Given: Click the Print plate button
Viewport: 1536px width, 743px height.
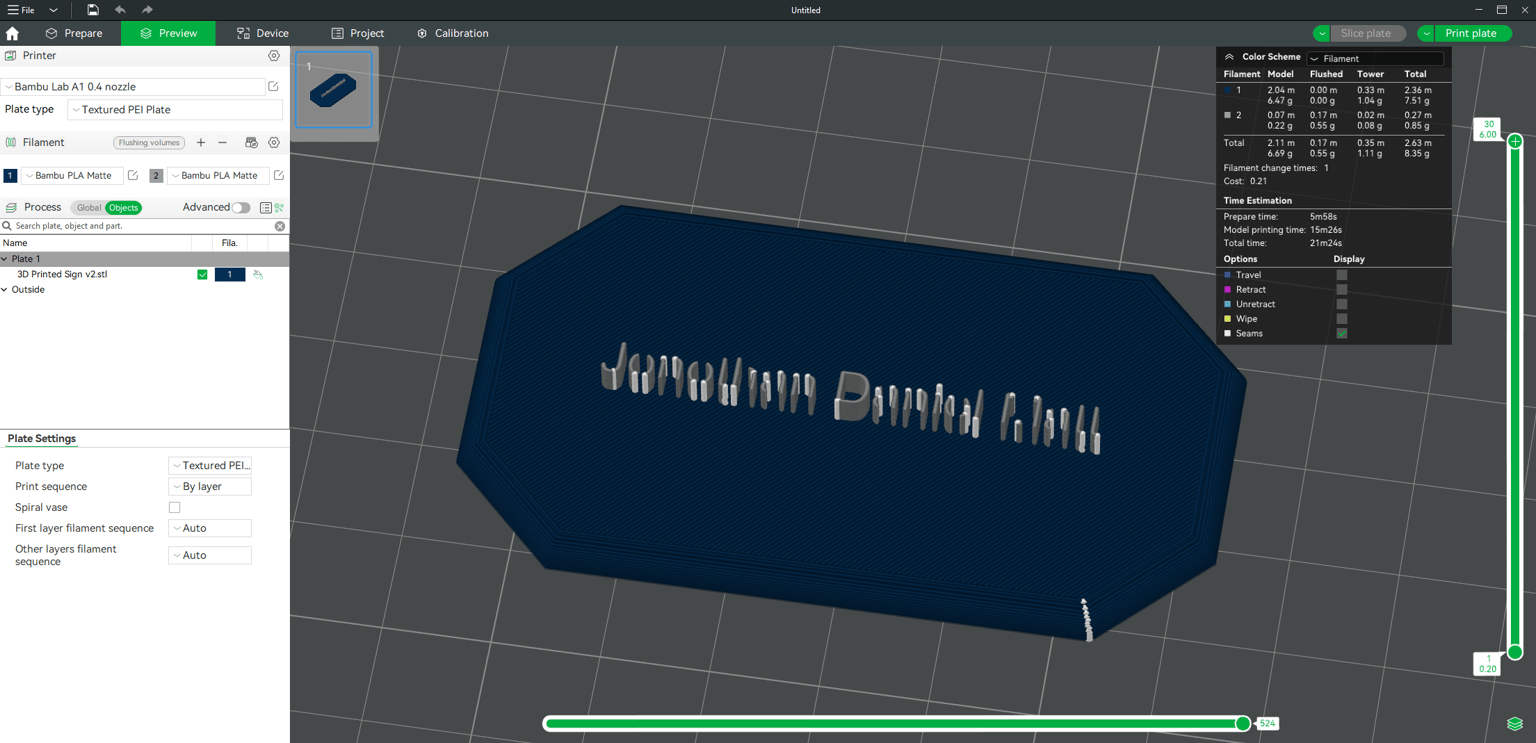Looking at the screenshot, I should click(1471, 33).
